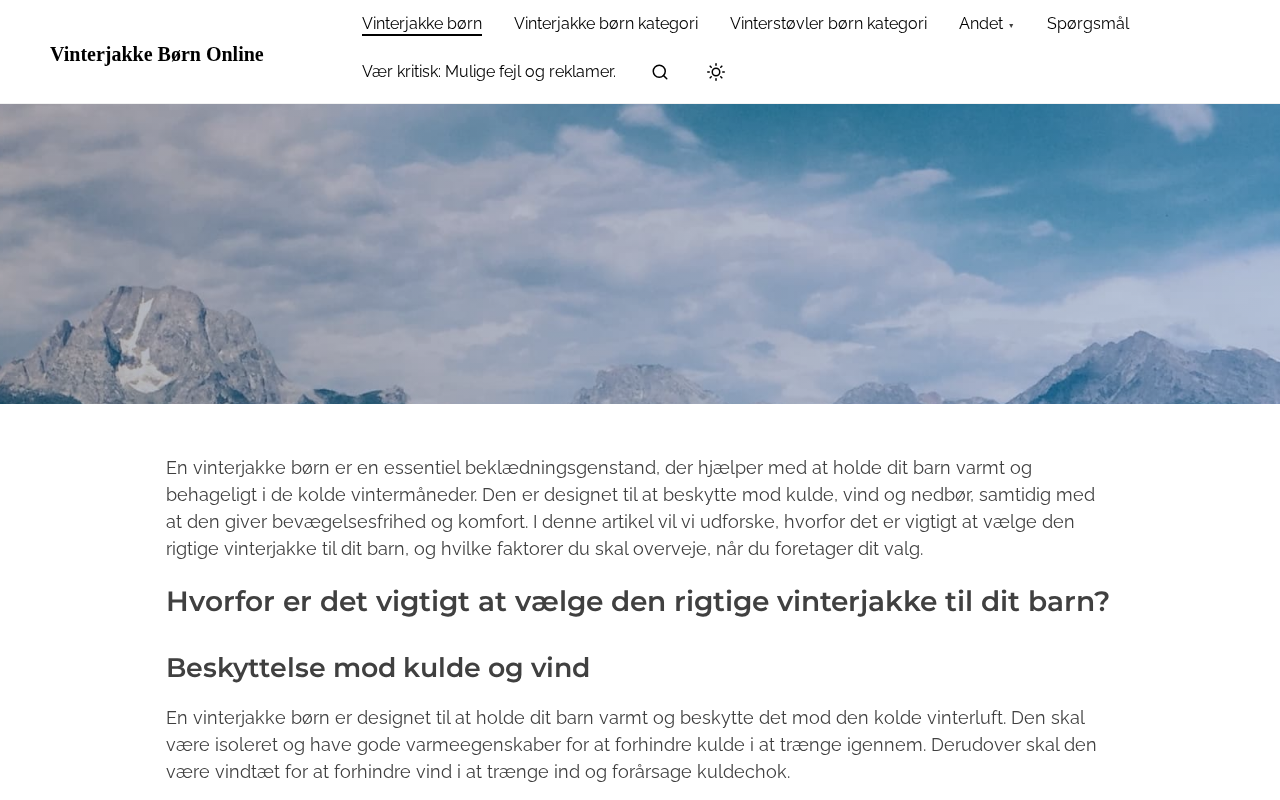The height and width of the screenshot is (800, 1280).
Task: Click the paragraph mentioning kuldechok
Action: (631, 745)
